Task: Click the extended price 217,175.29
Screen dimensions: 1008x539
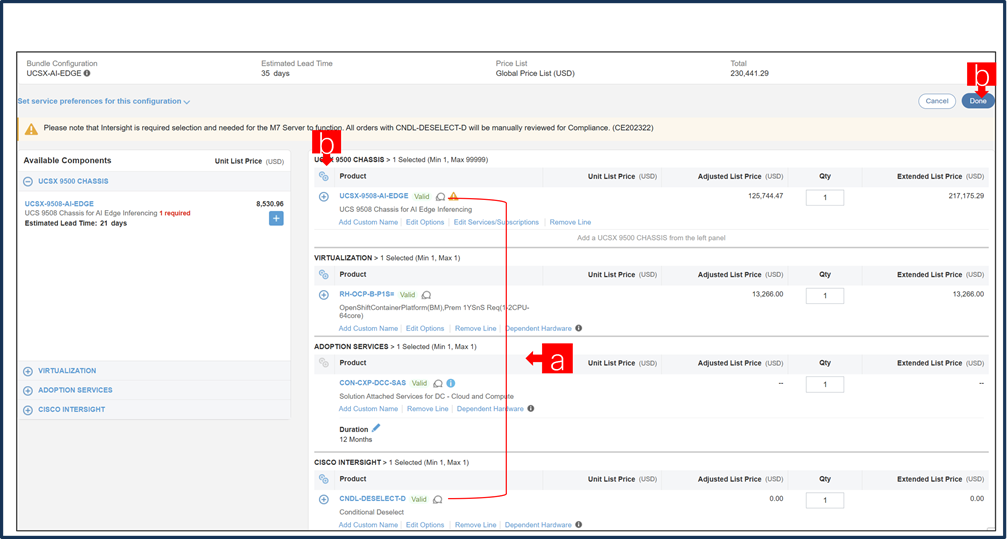Action: click(x=964, y=195)
